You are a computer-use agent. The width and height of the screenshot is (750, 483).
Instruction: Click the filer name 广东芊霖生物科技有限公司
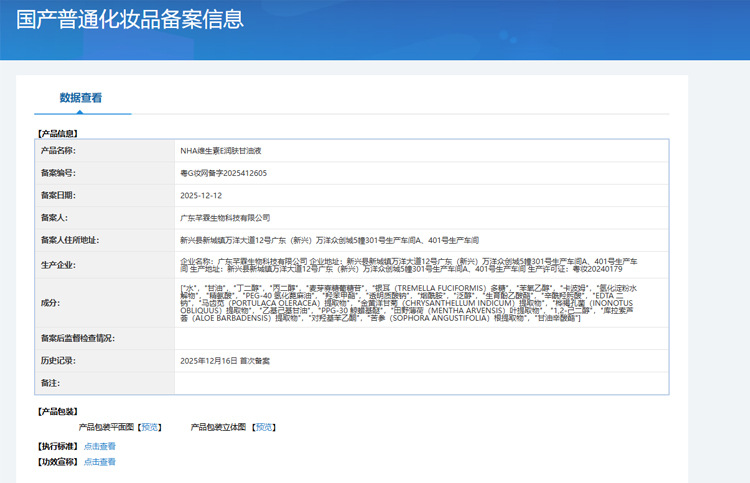coord(225,218)
